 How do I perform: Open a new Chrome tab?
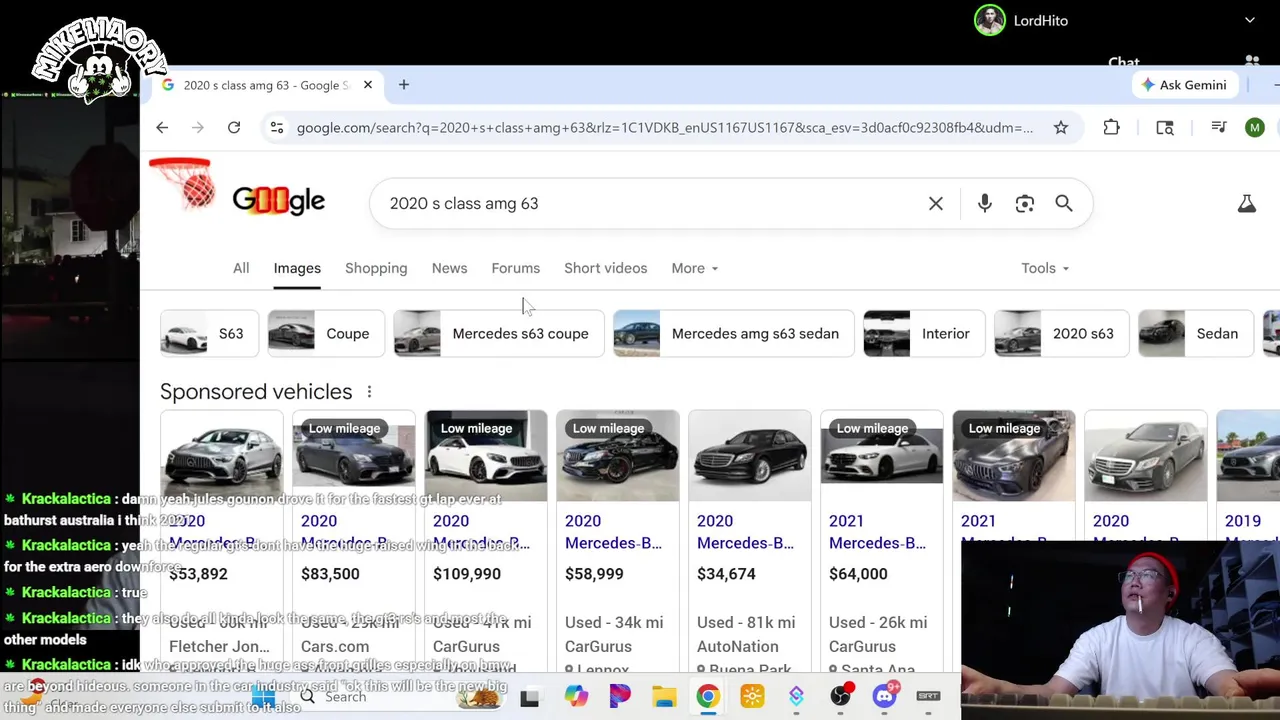404,85
